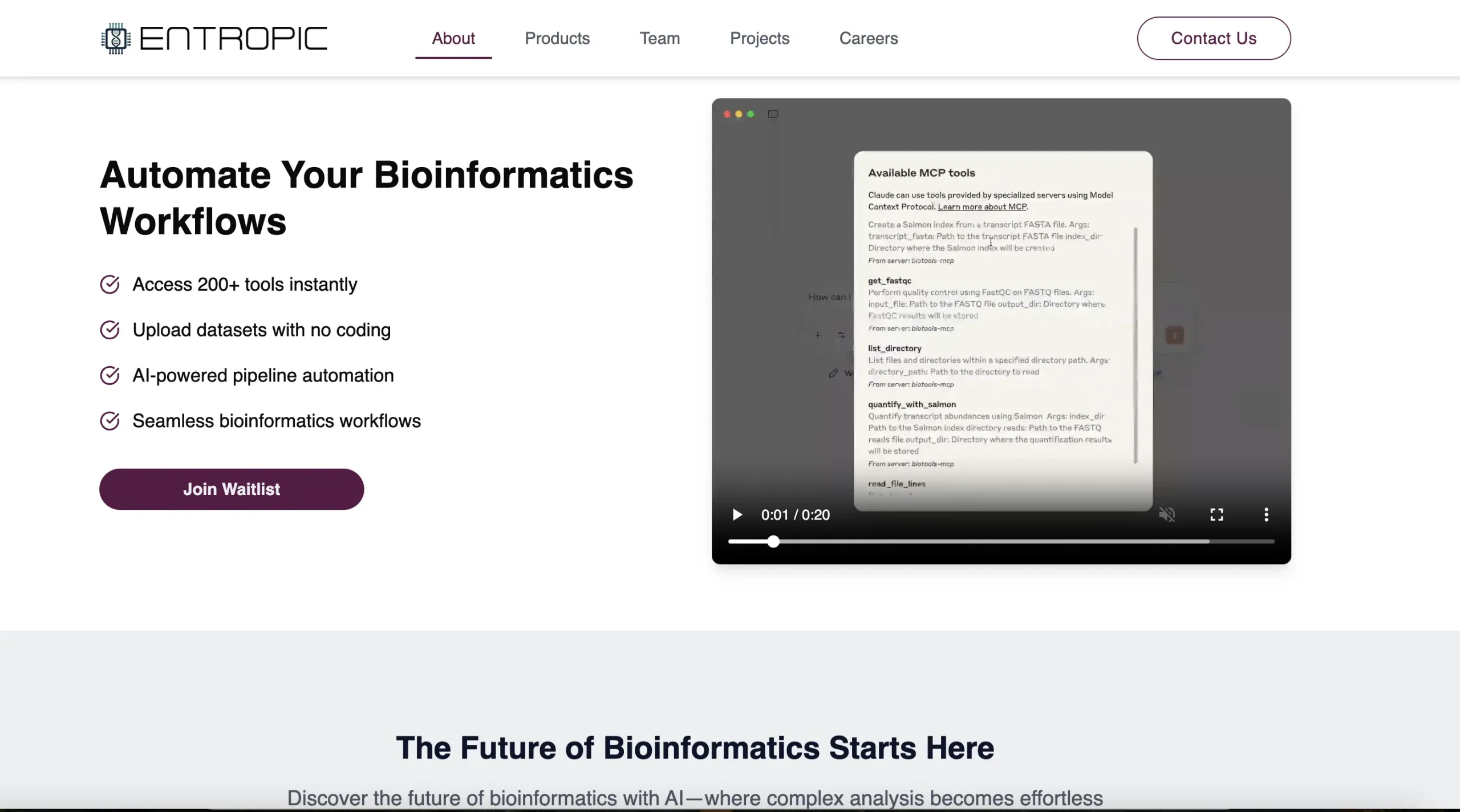Click the read_file_lines tool name
The width and height of the screenshot is (1460, 812).
[x=897, y=484]
